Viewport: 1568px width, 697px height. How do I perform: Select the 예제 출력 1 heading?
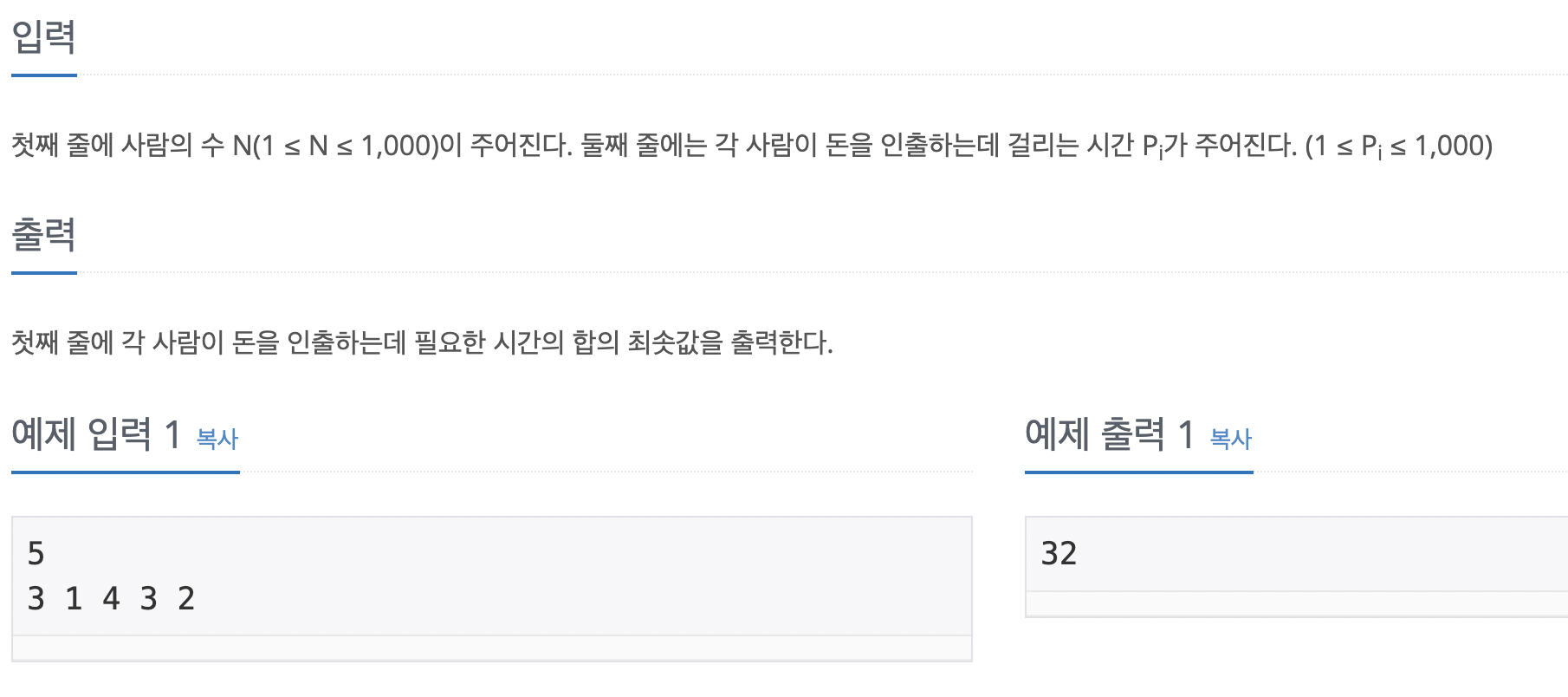[1110, 433]
